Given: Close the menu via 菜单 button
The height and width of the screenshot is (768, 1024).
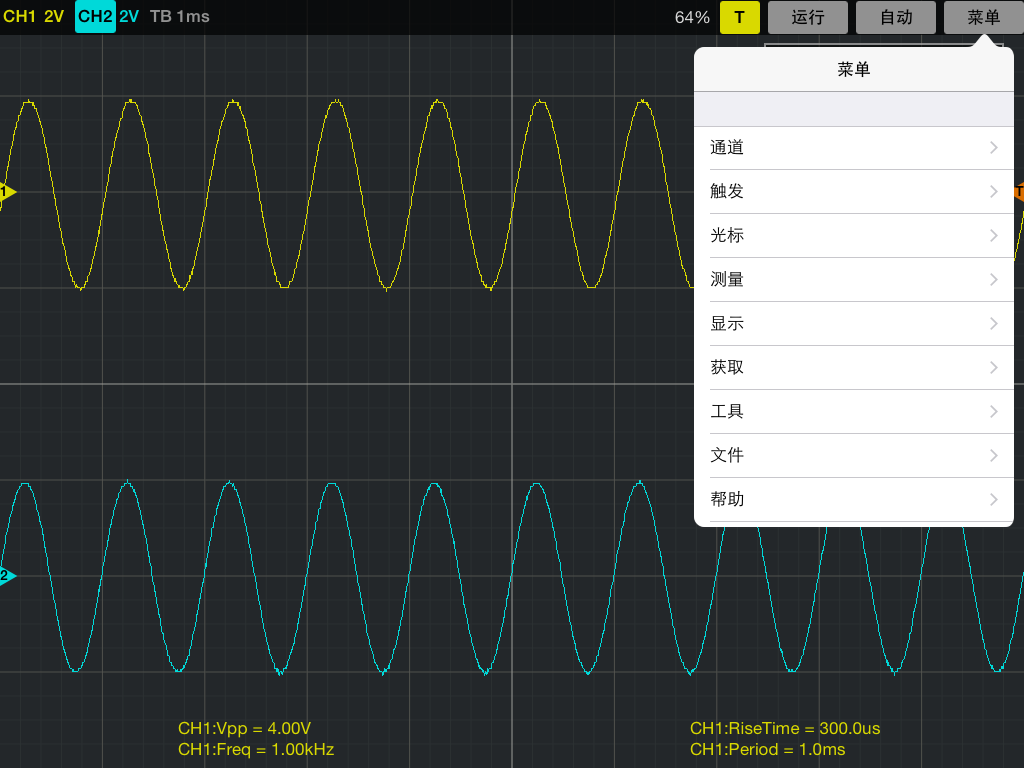Looking at the screenshot, I should (983, 17).
